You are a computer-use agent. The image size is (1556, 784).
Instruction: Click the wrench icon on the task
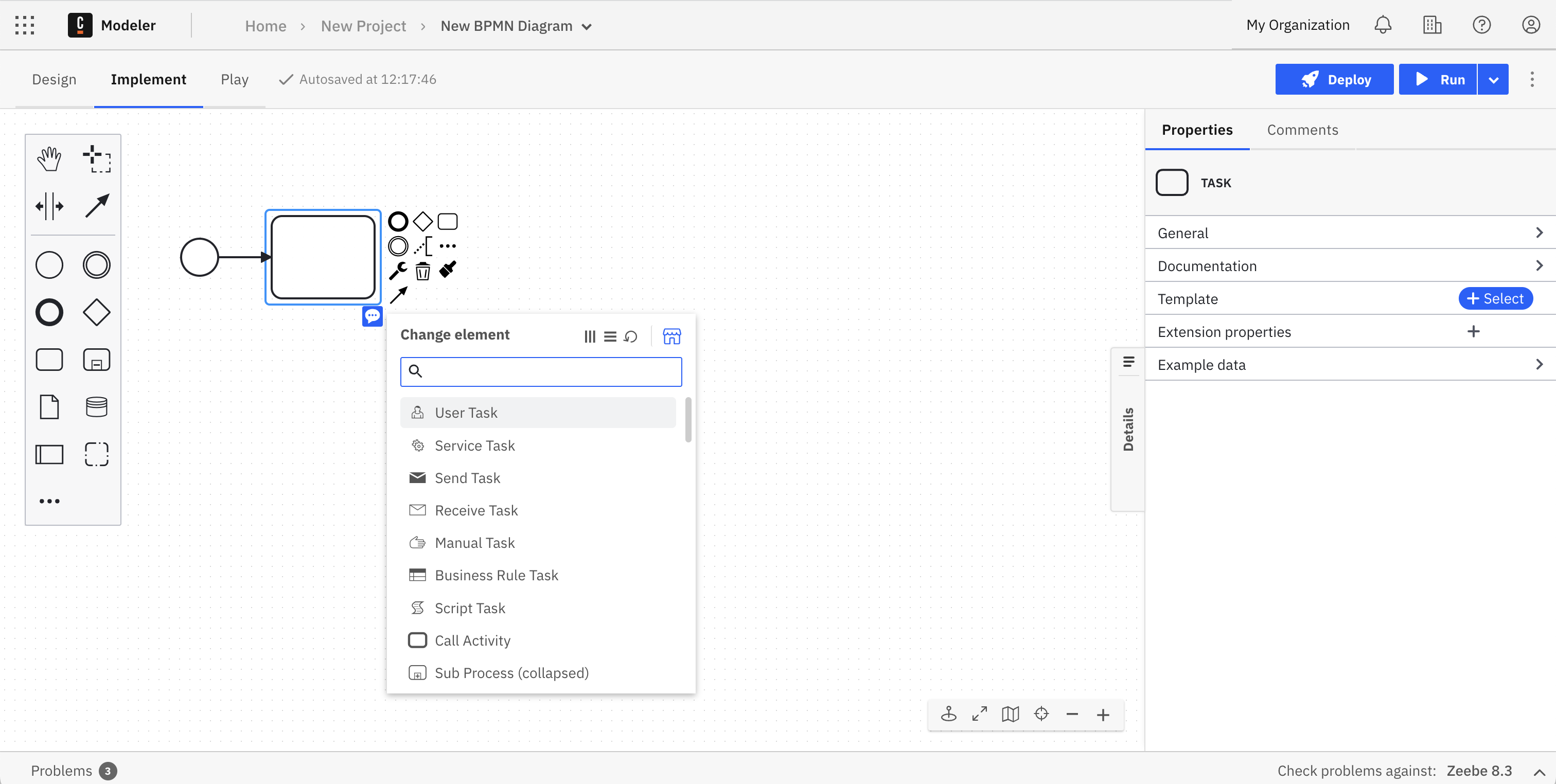(x=398, y=270)
